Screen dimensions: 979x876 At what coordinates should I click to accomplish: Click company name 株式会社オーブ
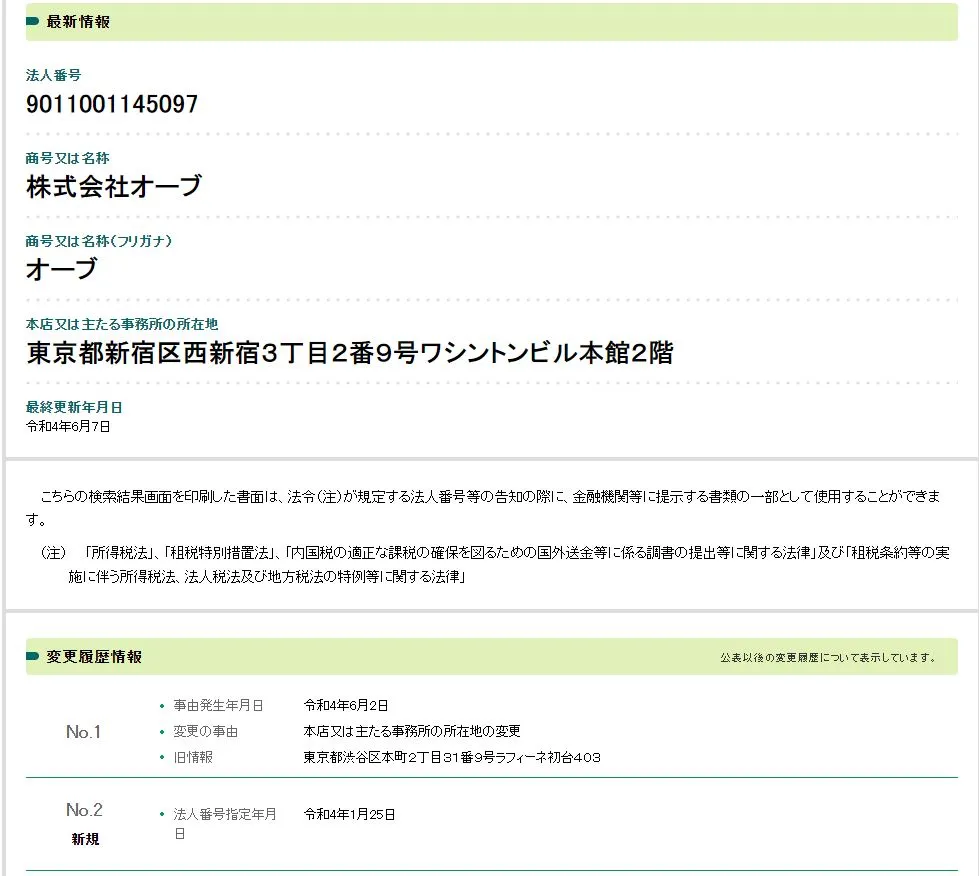(x=114, y=186)
